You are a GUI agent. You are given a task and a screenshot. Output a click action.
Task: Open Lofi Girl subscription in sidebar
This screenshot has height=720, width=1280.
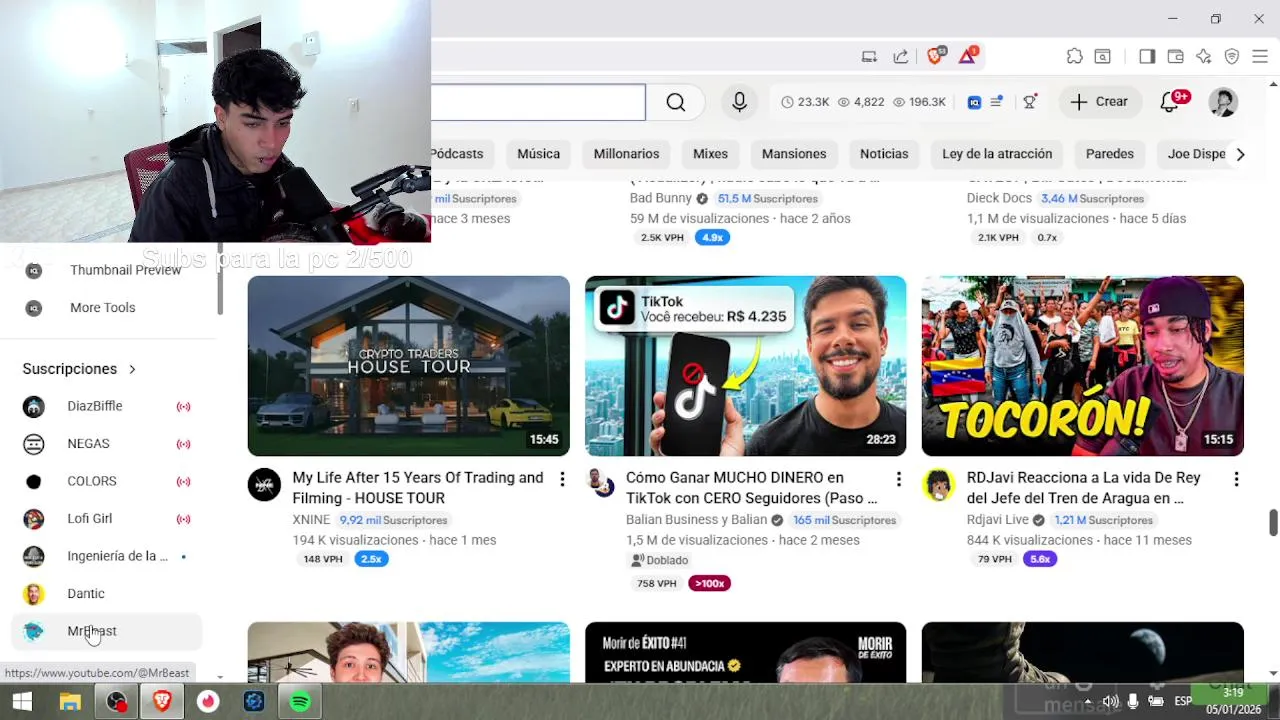tap(107, 519)
